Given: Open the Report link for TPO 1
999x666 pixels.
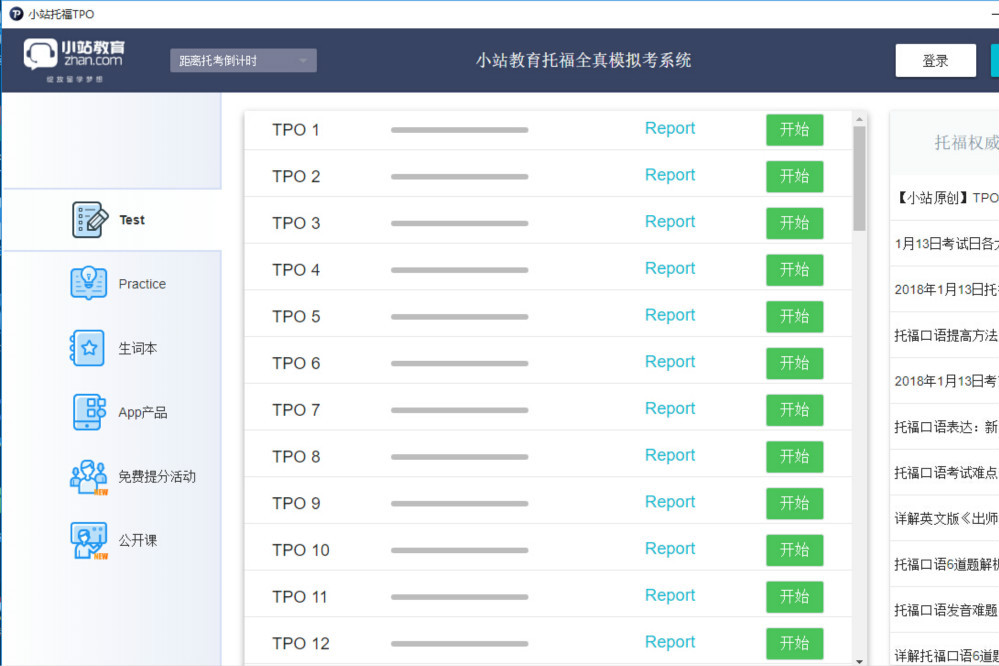Looking at the screenshot, I should [670, 128].
